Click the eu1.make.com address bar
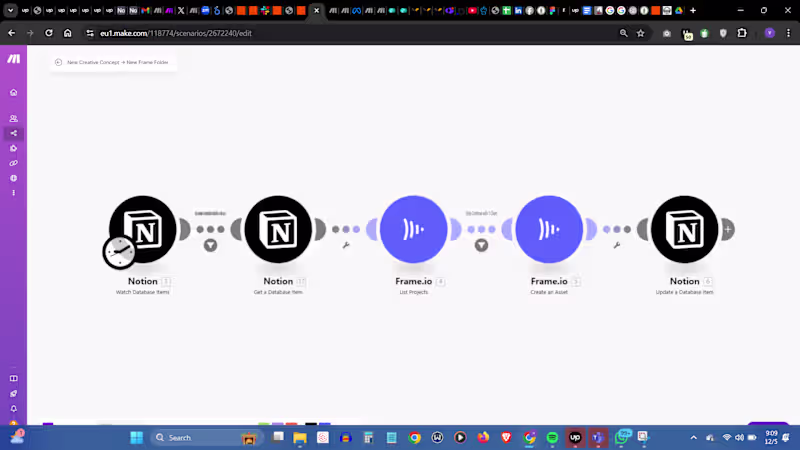 point(352,33)
